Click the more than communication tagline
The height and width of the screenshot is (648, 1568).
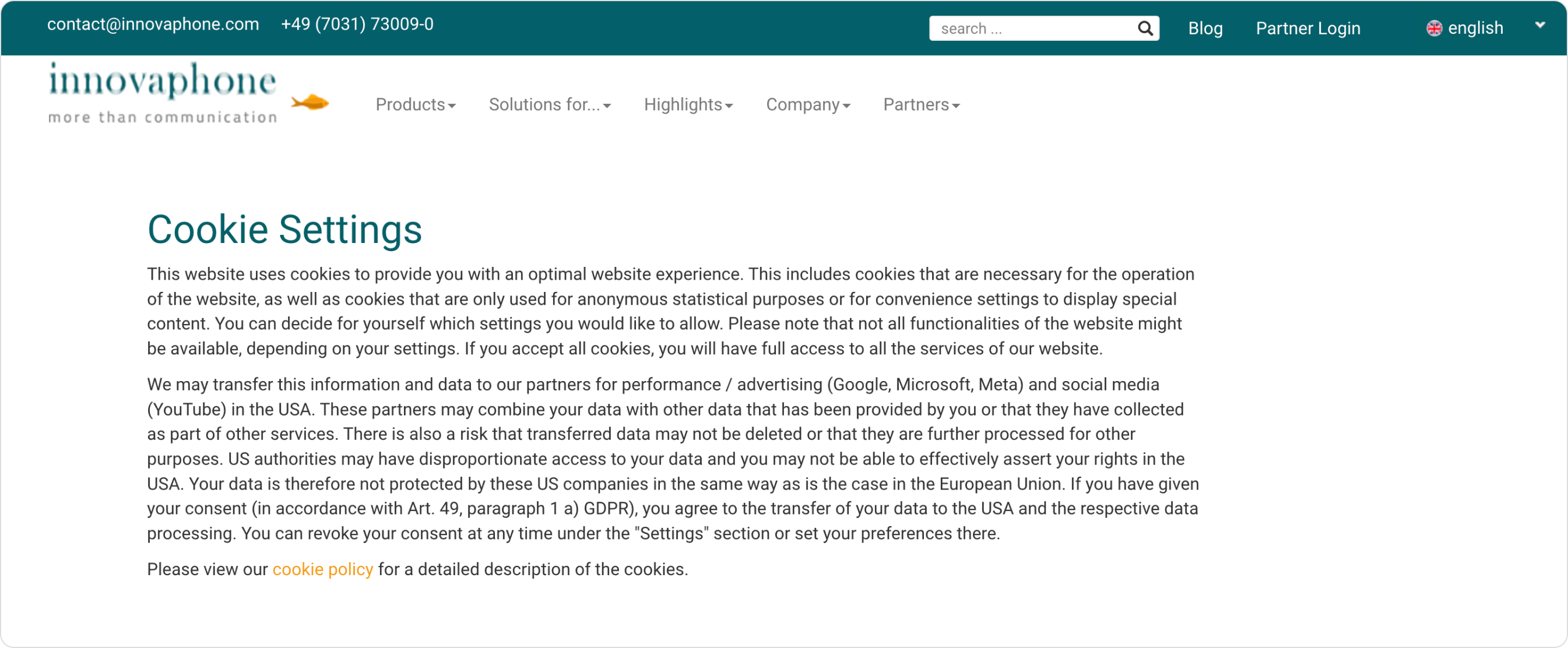(163, 117)
